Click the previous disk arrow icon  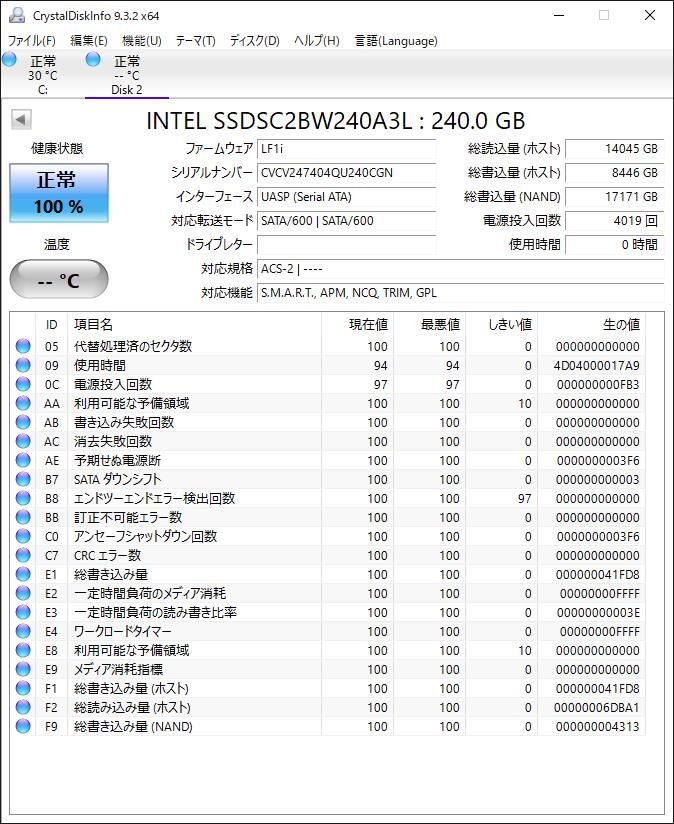(x=20, y=120)
